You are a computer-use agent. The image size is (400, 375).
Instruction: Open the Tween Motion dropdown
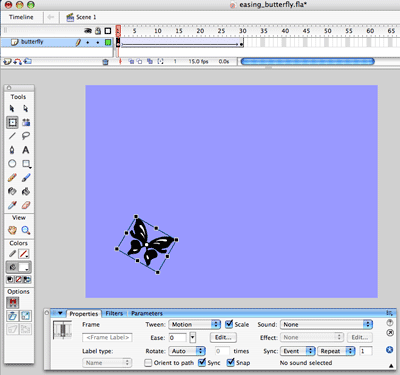tap(195, 324)
